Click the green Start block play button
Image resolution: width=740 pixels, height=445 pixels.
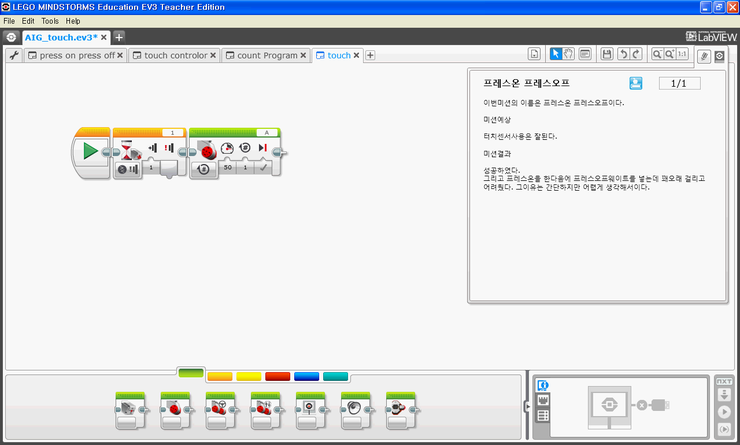click(90, 151)
